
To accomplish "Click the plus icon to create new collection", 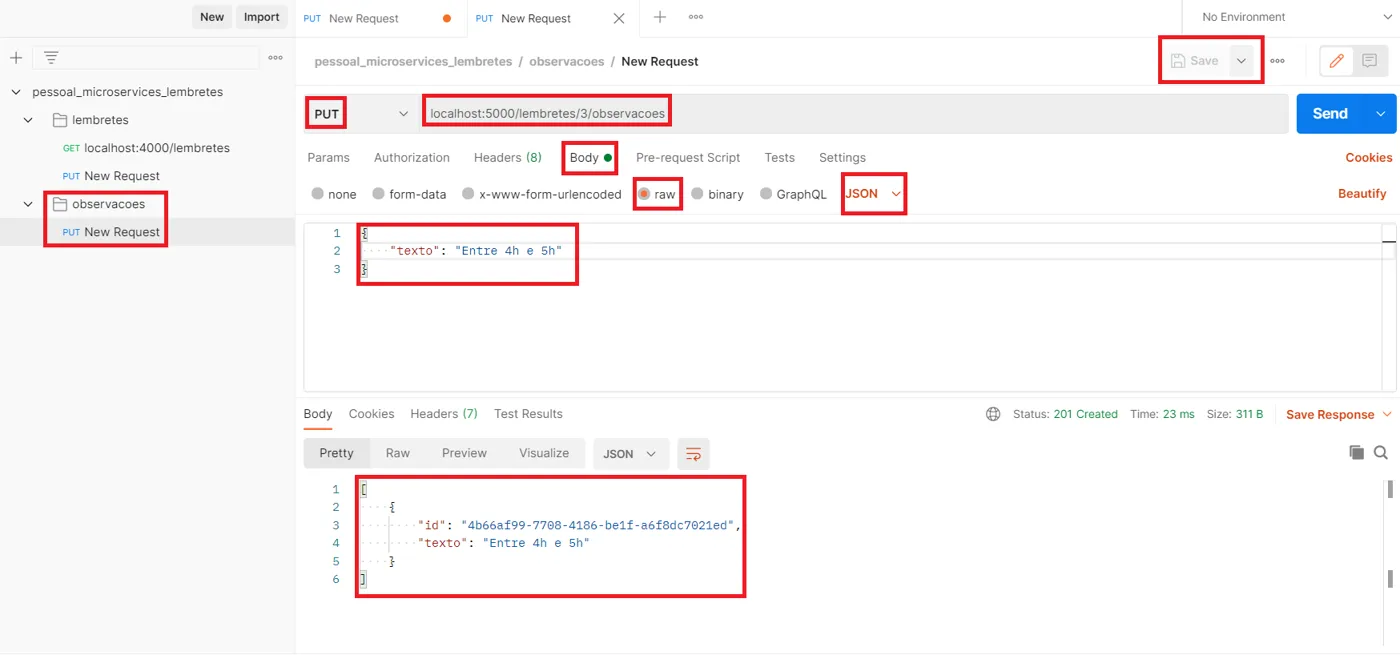I will click(16, 58).
